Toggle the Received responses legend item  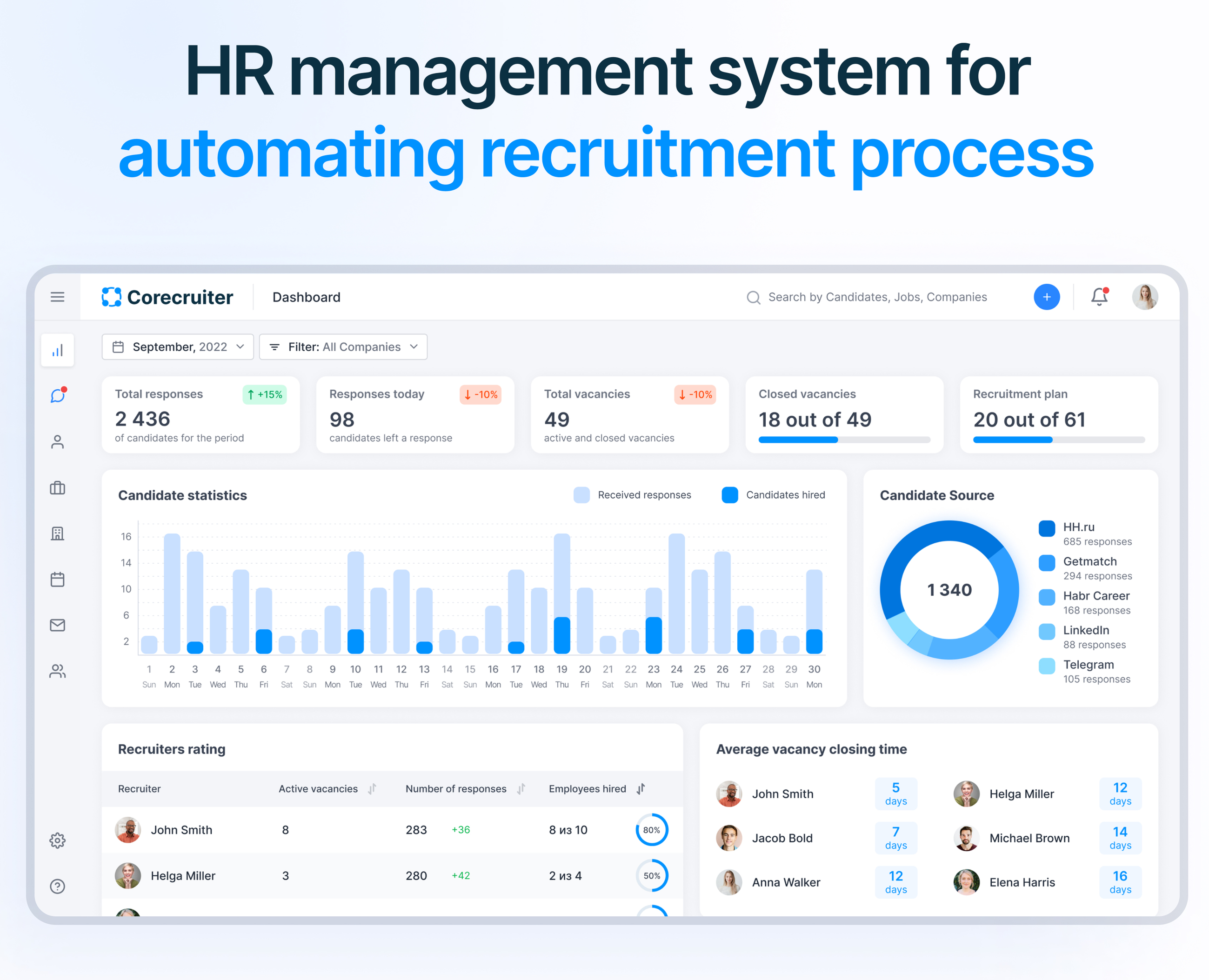point(634,495)
